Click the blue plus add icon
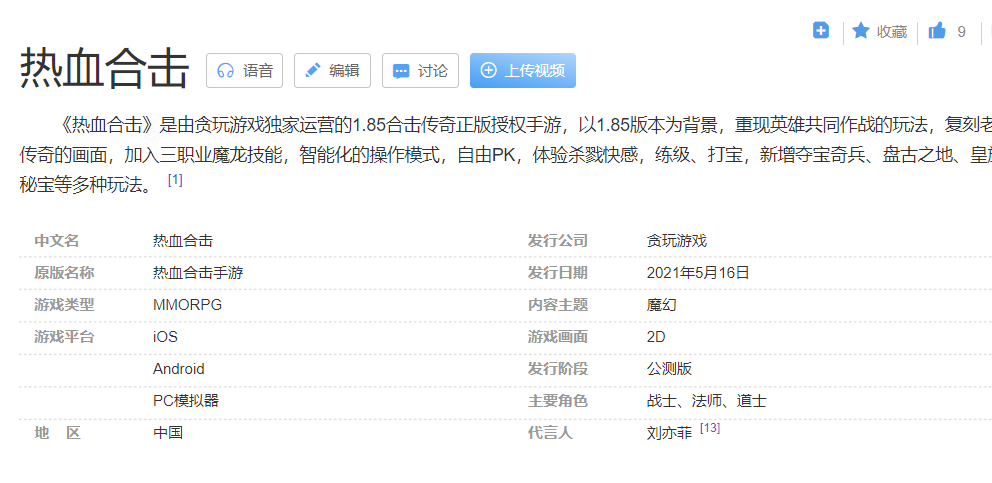Viewport: 992px width, 483px height. click(x=821, y=30)
